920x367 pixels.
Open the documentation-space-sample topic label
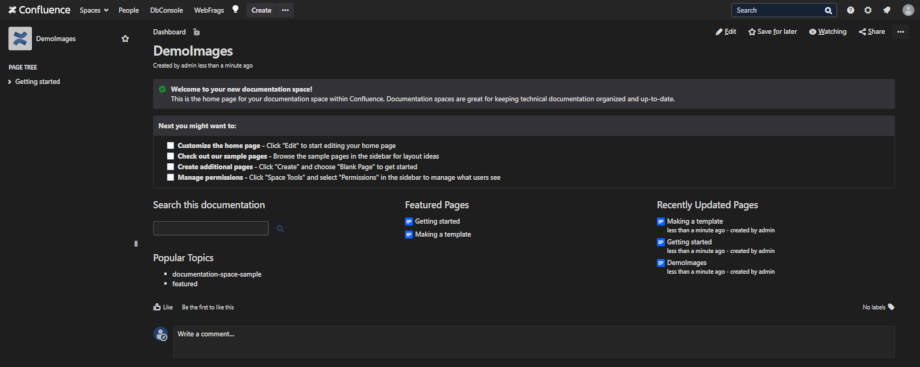pyautogui.click(x=217, y=274)
